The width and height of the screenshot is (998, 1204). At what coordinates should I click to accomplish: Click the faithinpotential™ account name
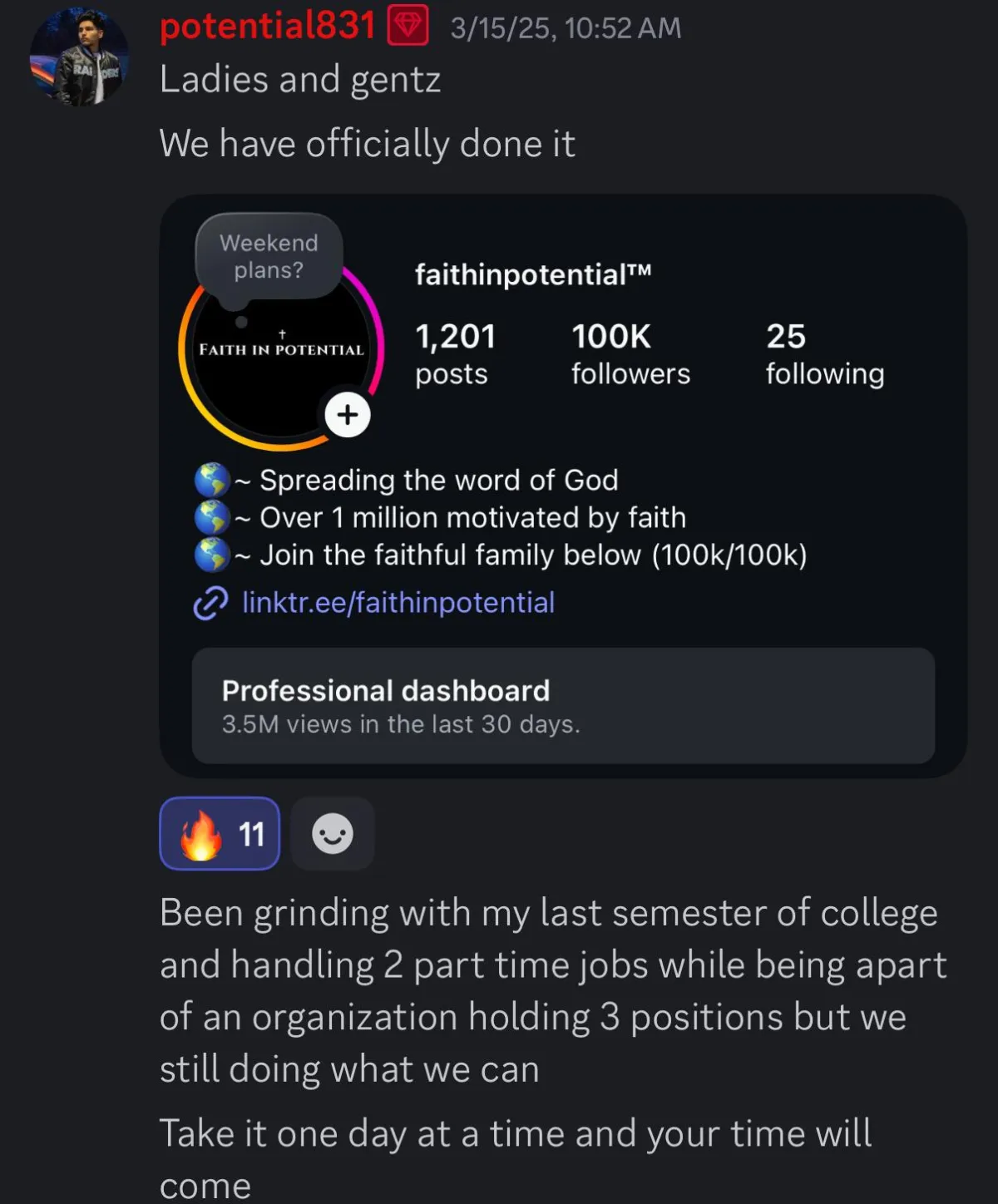(x=533, y=274)
